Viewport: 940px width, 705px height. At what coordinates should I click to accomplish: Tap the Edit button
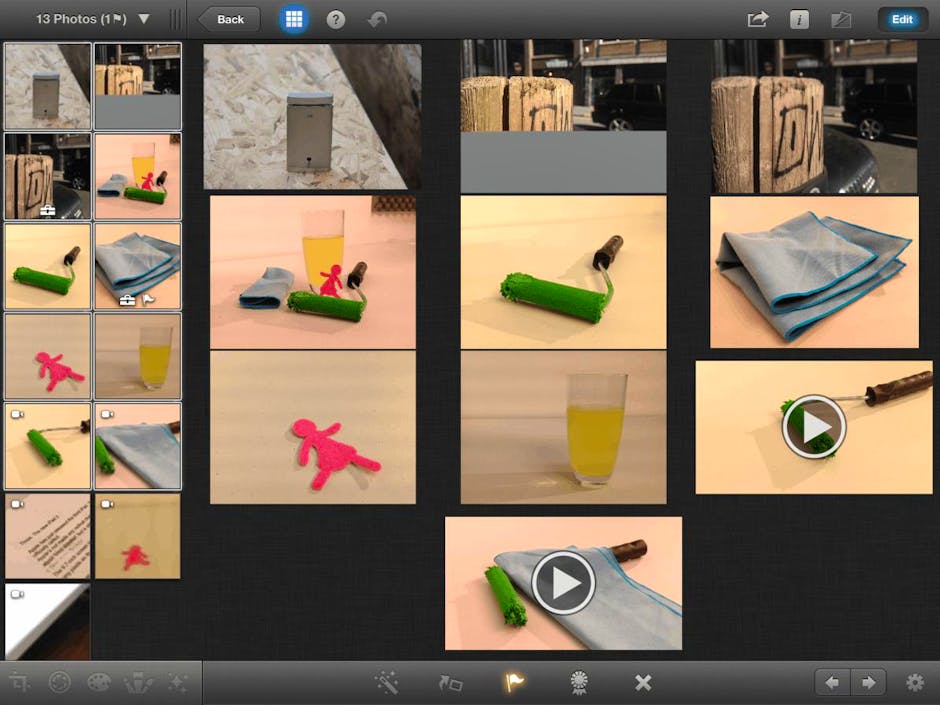tap(902, 19)
